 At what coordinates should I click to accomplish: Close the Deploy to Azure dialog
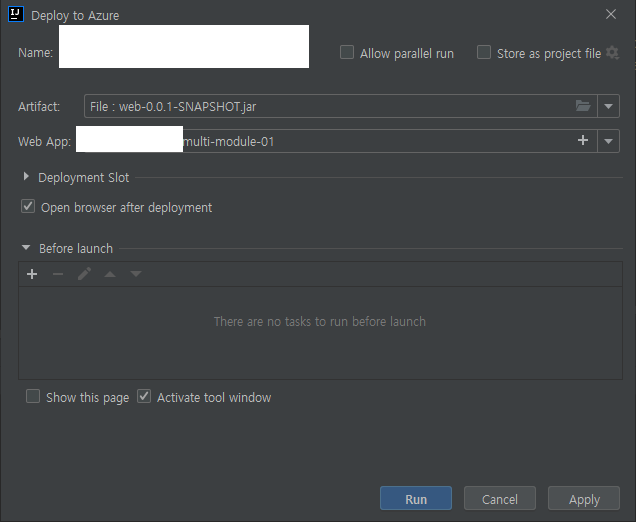click(611, 14)
